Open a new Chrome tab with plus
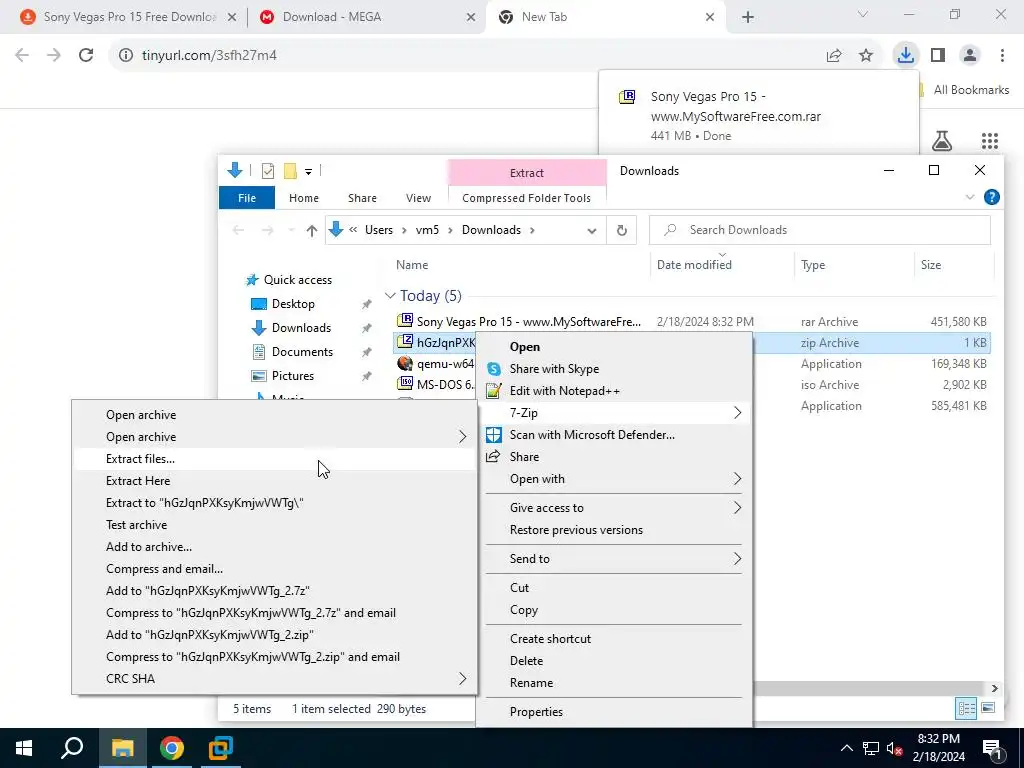Screen dimensions: 1024x768 pyautogui.click(x=748, y=17)
